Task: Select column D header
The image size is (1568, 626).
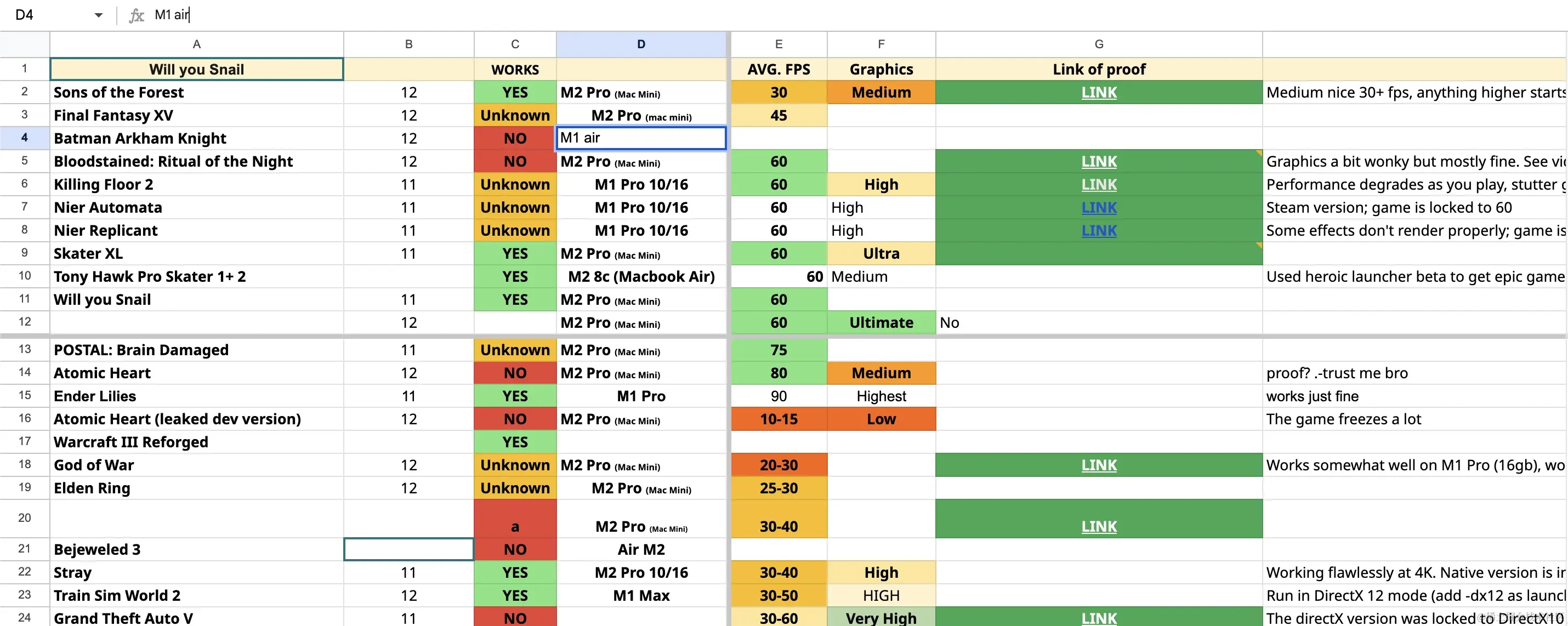Action: click(x=641, y=44)
